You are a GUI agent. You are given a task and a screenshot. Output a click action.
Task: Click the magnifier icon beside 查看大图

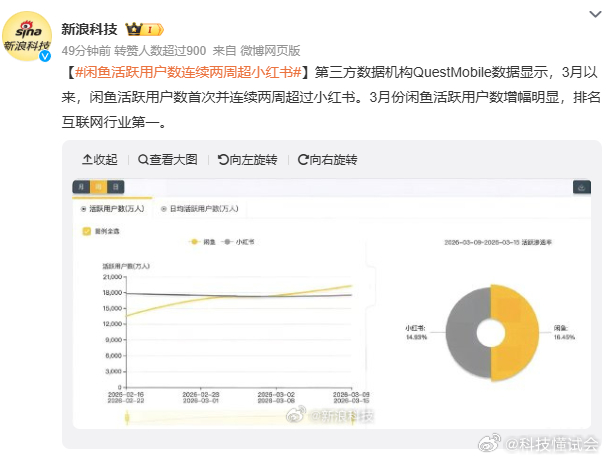pos(143,159)
